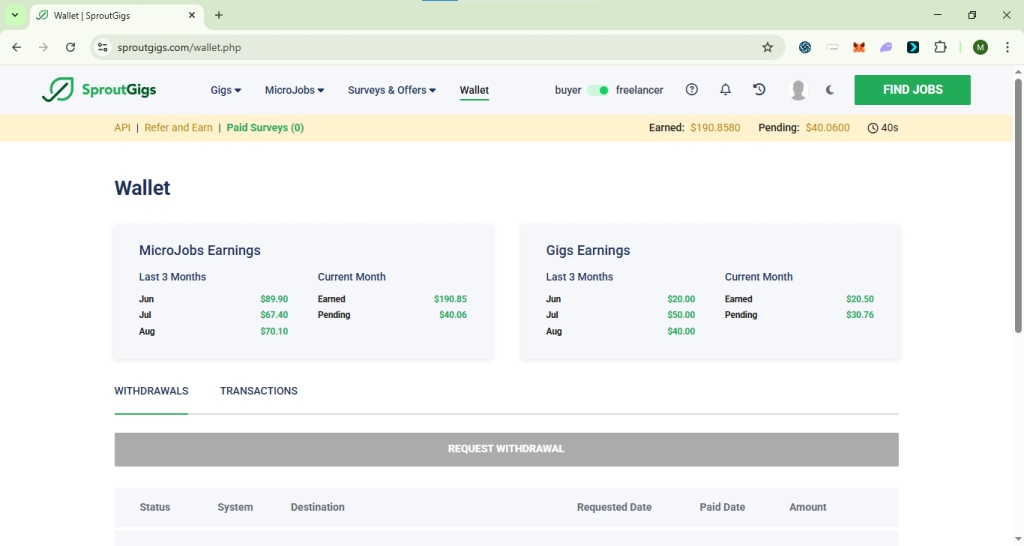Click the Find Jobs button
1024x546 pixels.
(x=912, y=90)
